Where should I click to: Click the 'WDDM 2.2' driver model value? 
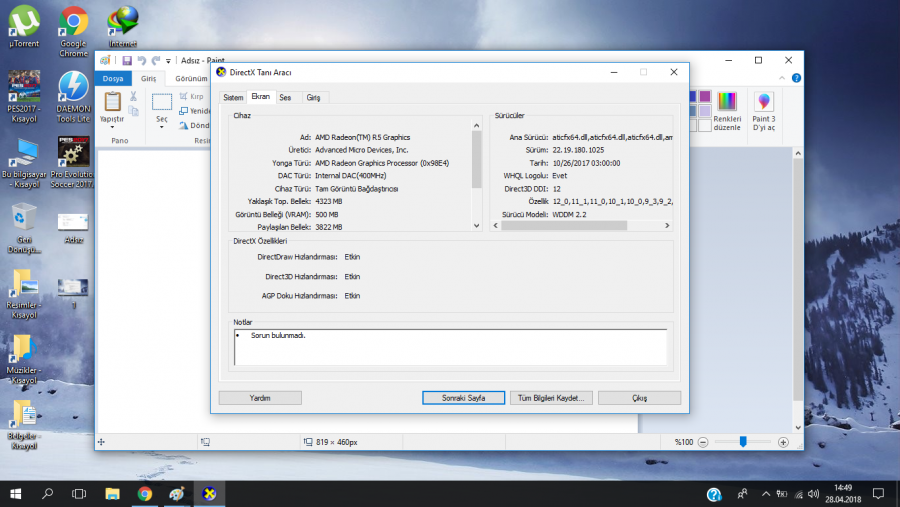tap(569, 215)
